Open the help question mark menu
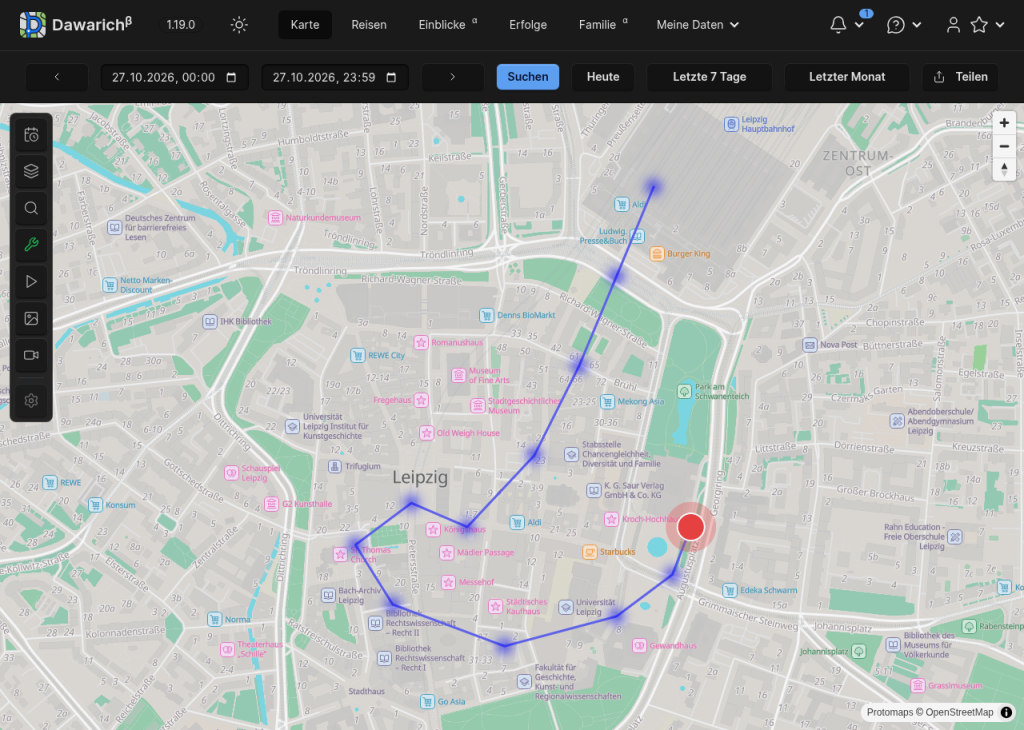1024x730 pixels. [904, 25]
